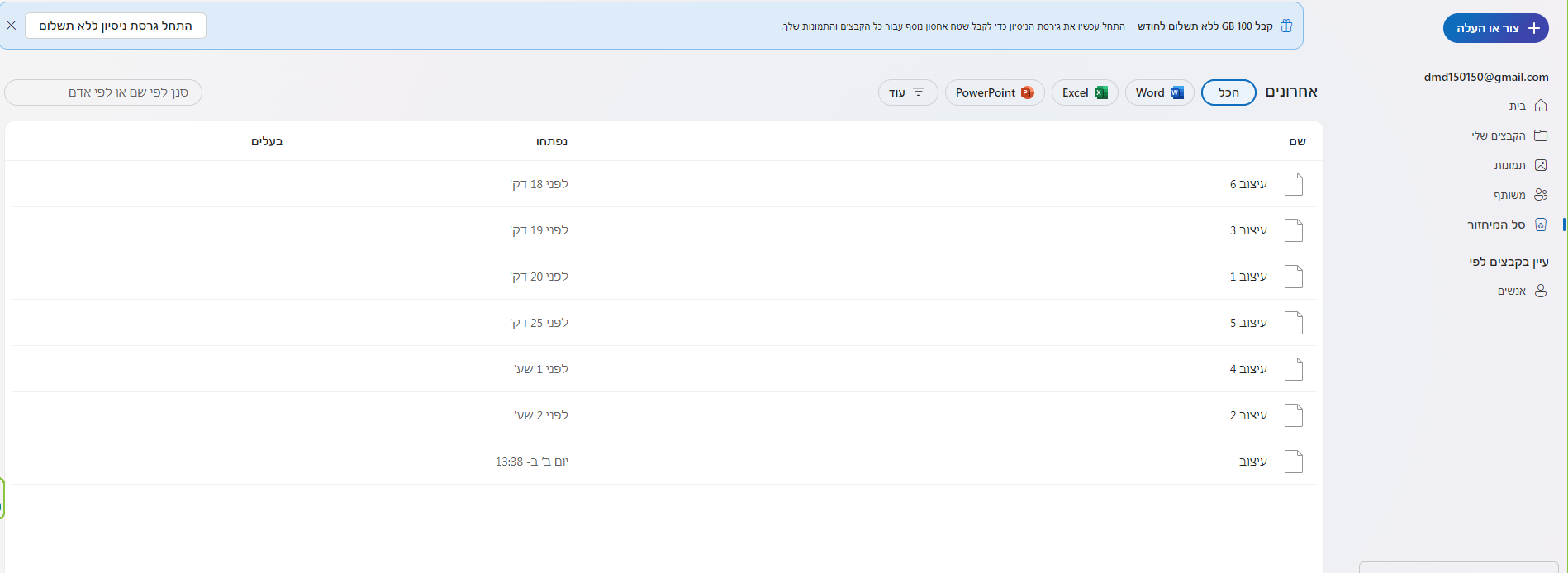The height and width of the screenshot is (573, 1568).
Task: Open the file named עיצוב 3
Action: tap(1247, 230)
